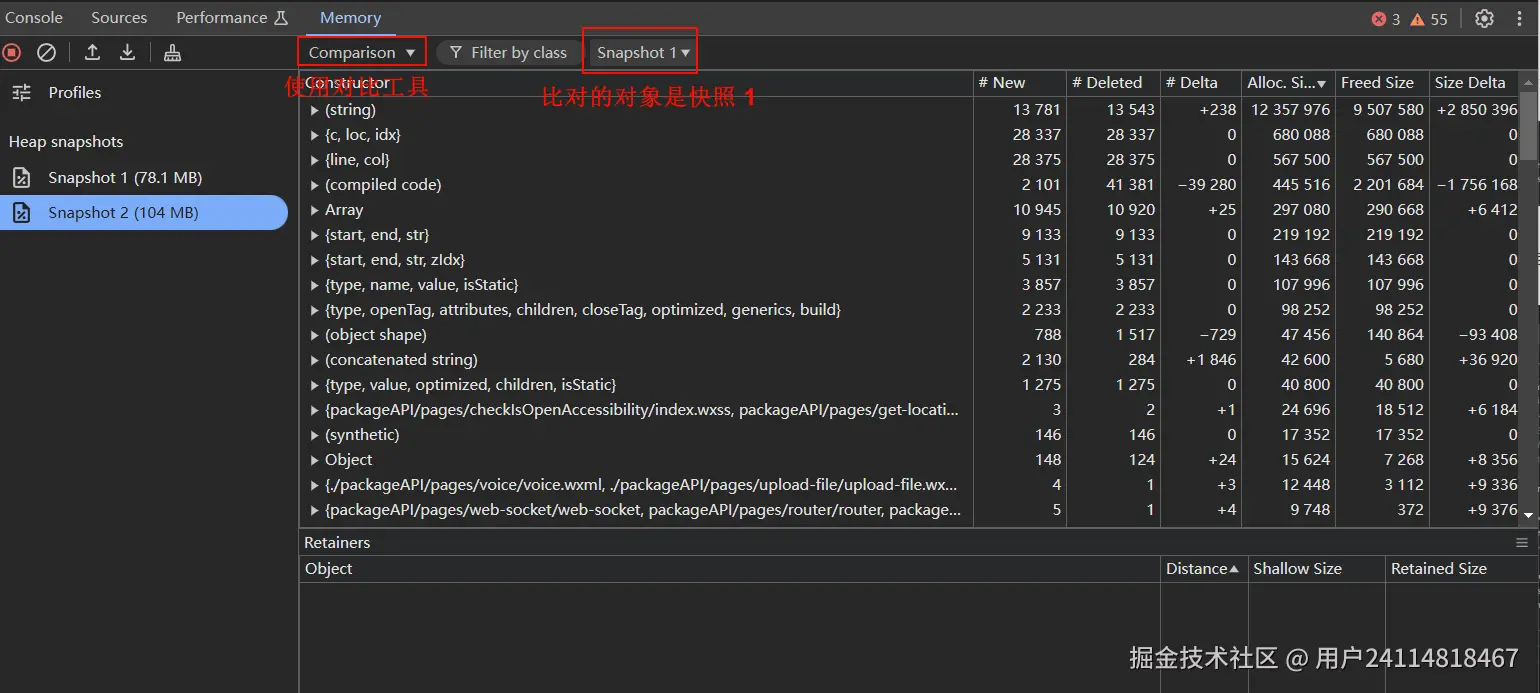Click the constructor table vertical scrollbar thumb
Screen dimensions: 1540x693
coord(1528,125)
